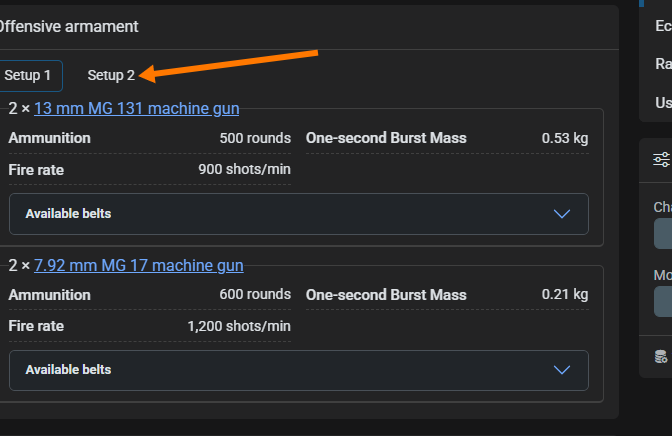The image size is (672, 436).
Task: Click the coin stack icon at right
Action: tap(661, 357)
